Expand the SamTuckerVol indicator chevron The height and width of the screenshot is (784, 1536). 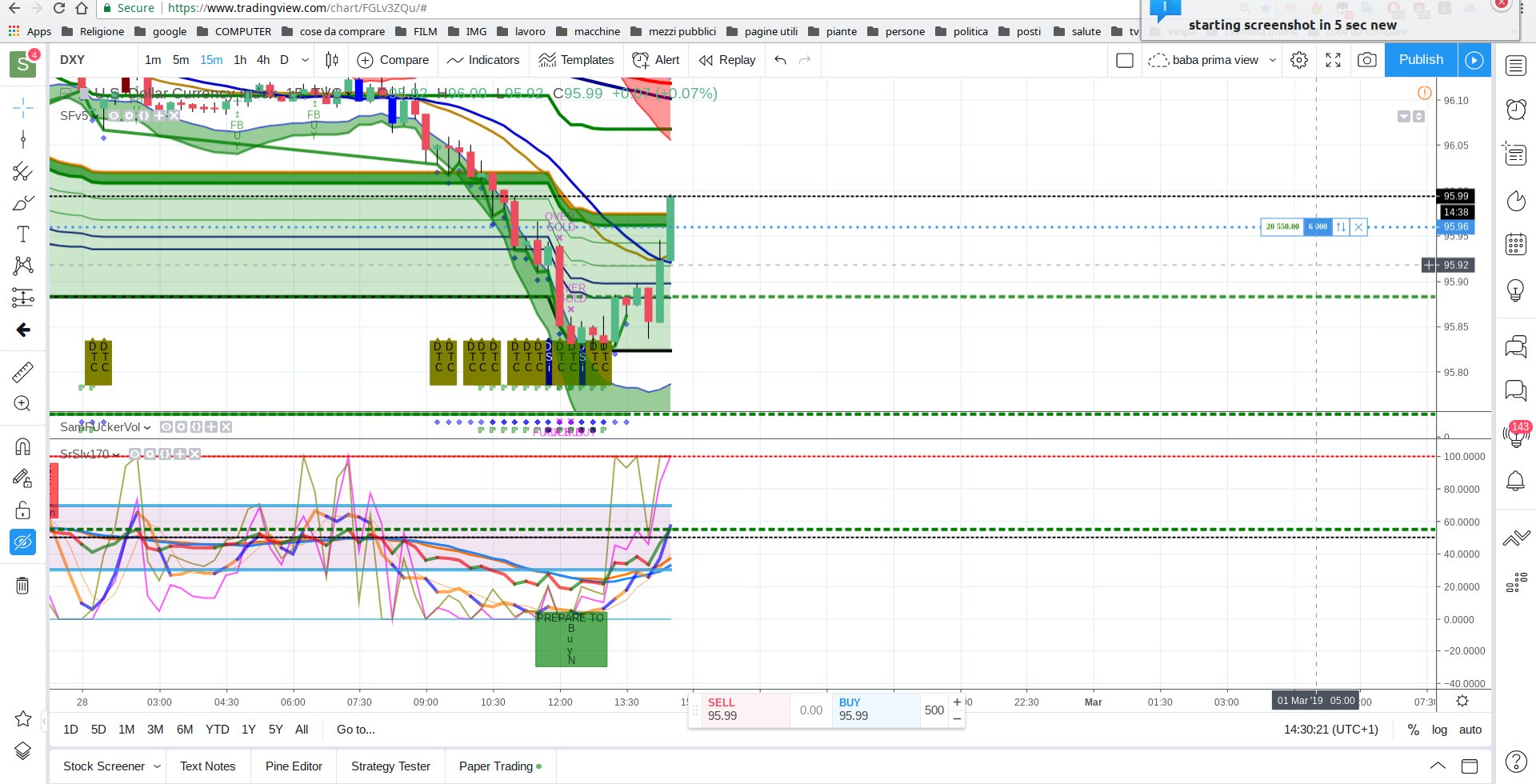pyautogui.click(x=147, y=427)
